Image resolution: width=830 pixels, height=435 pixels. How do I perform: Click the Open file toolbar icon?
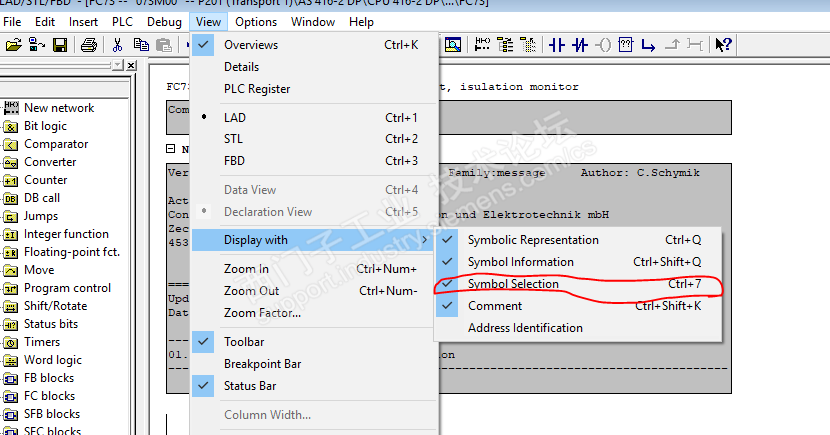coord(14,45)
